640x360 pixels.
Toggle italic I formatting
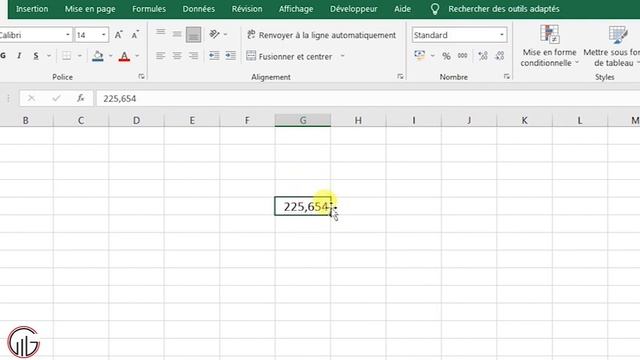click(x=19, y=56)
